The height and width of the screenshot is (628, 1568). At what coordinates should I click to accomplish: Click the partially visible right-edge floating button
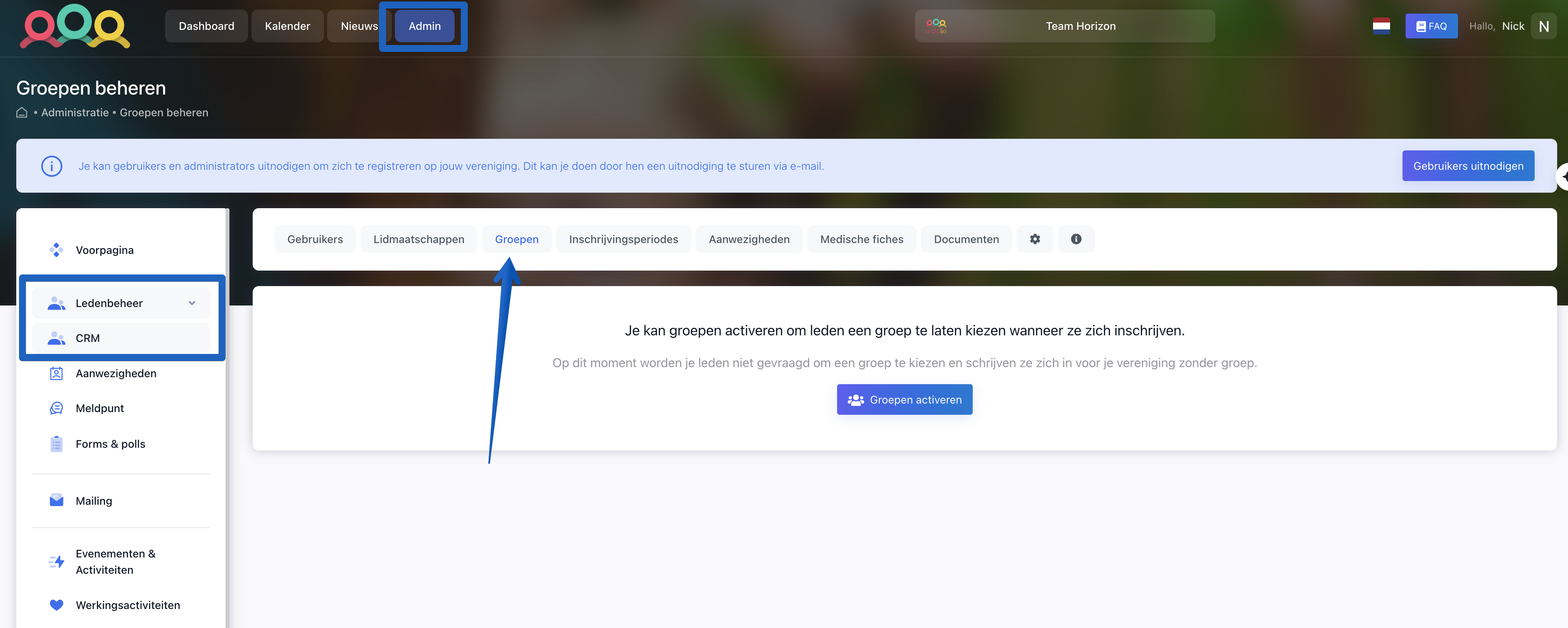pyautogui.click(x=1562, y=177)
